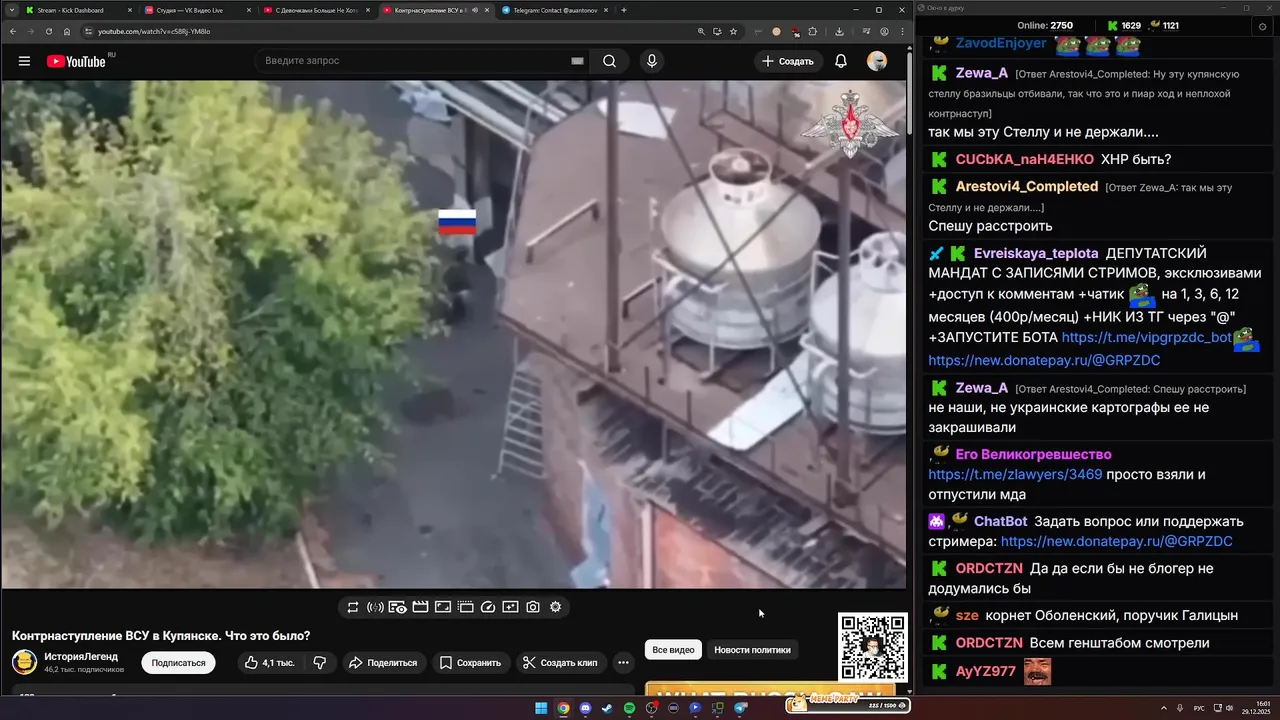Open Chrome downloads icon
This screenshot has width=1280, height=720.
pyautogui.click(x=839, y=31)
